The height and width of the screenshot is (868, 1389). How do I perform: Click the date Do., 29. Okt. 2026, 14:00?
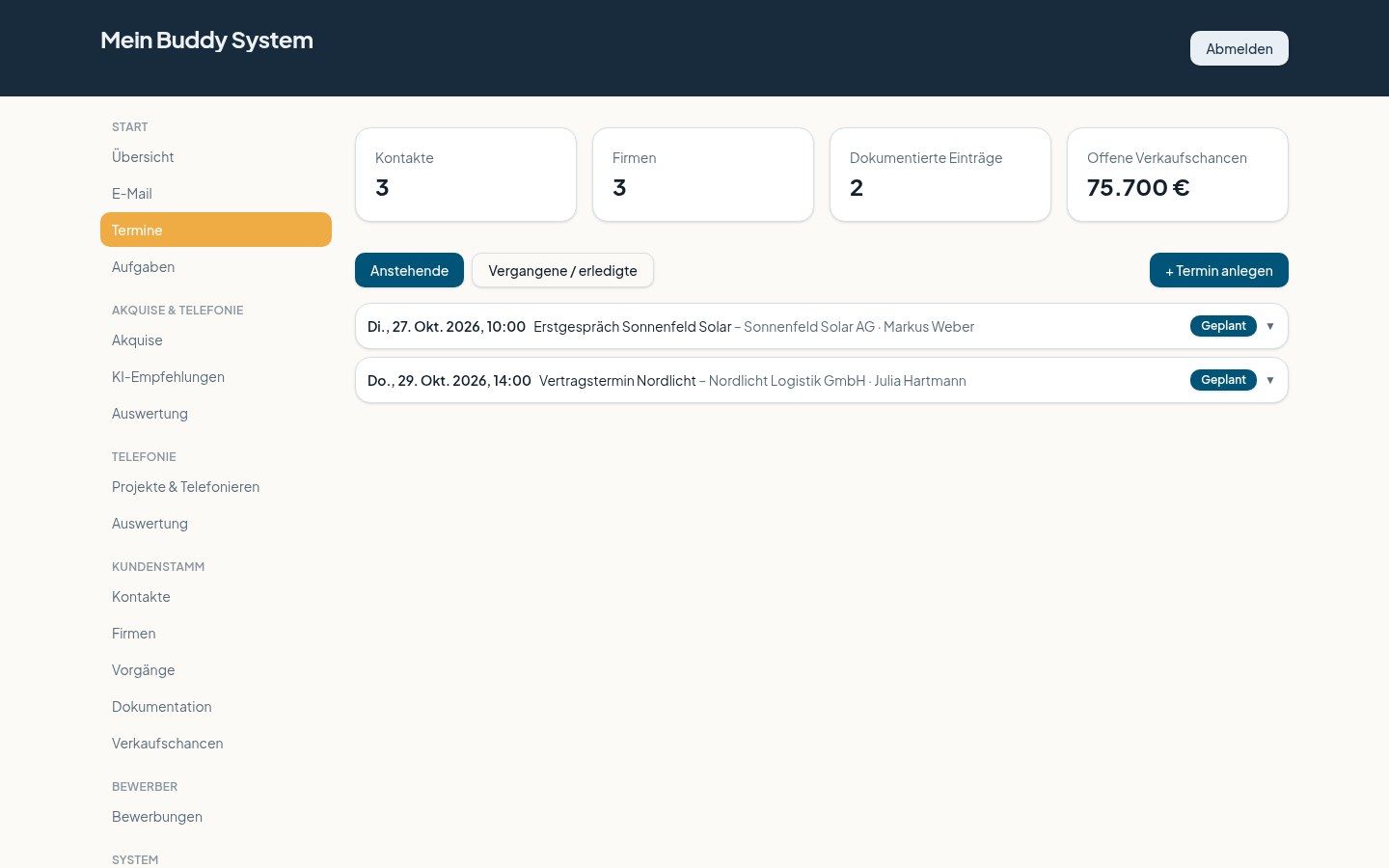click(449, 380)
